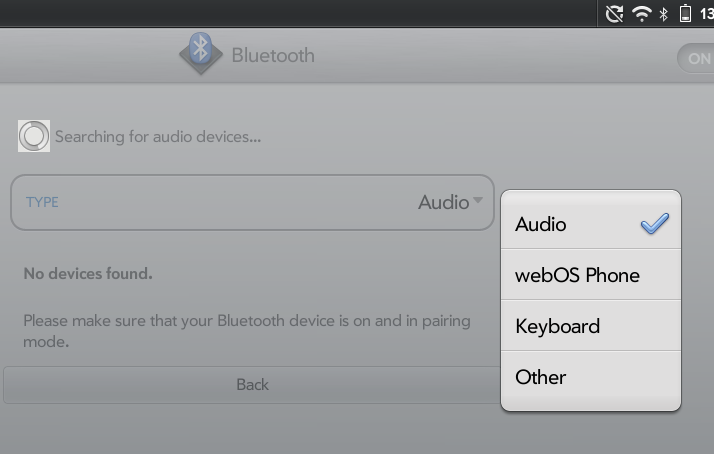Viewport: 714px width, 454px height.
Task: Click 'Searching for audio devices...' text
Action: [158, 137]
